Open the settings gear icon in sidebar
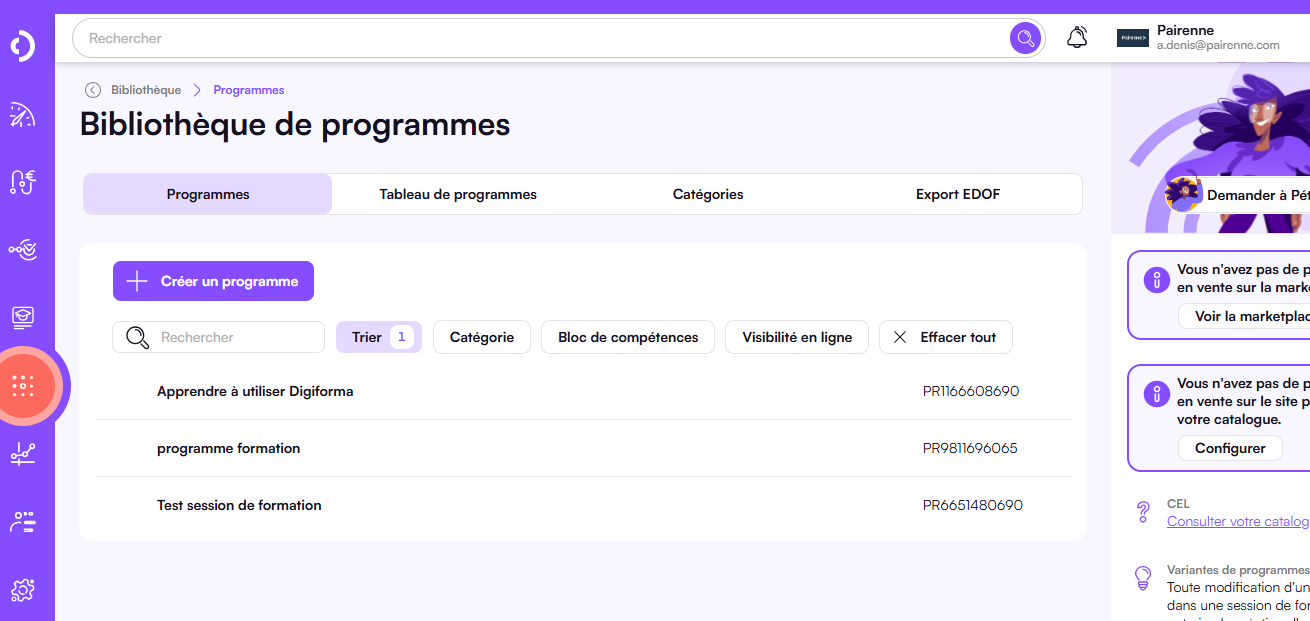 pos(22,590)
